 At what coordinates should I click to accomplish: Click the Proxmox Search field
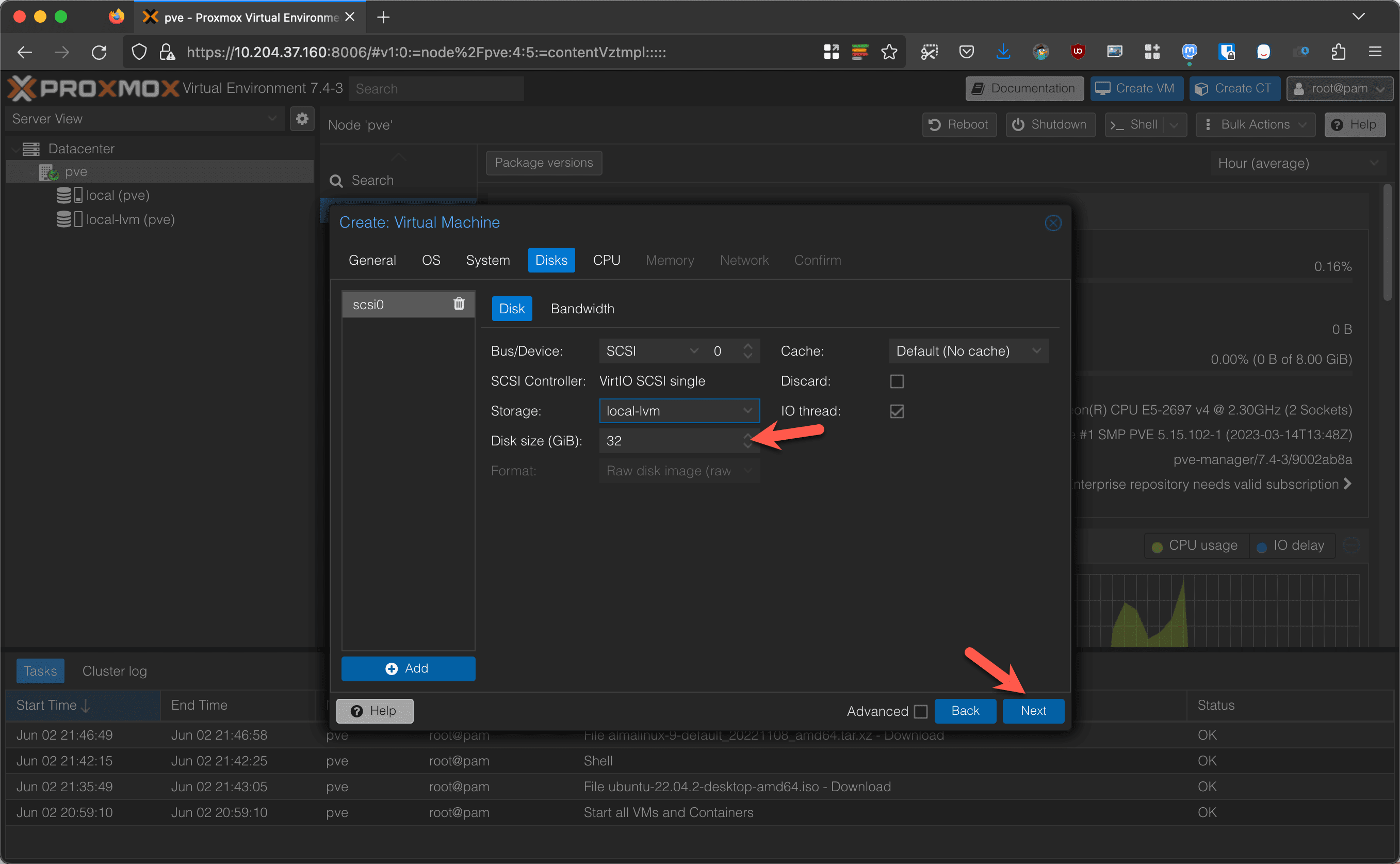(x=436, y=89)
